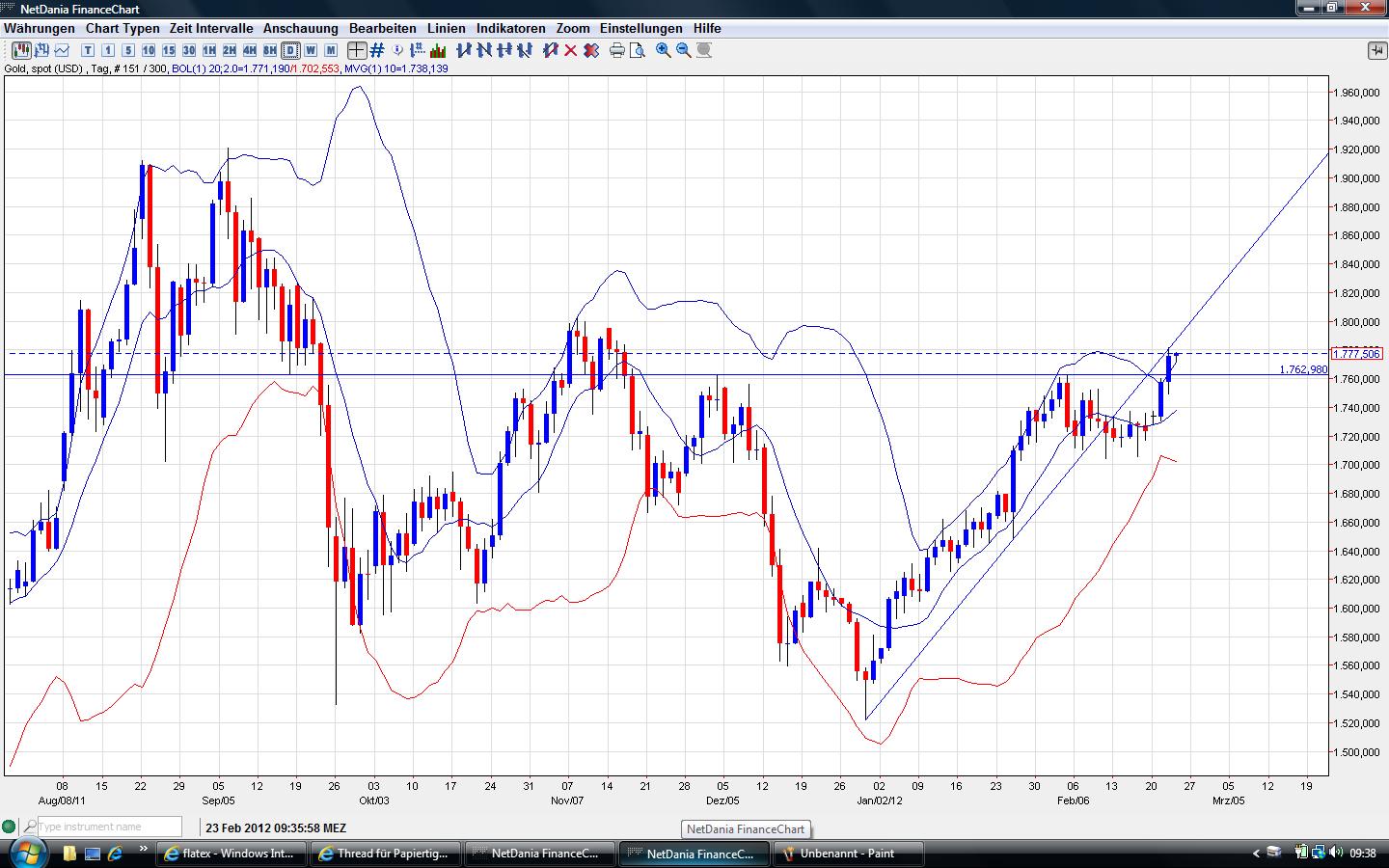Screen dimensions: 1389x868
Task: Choose the weekly (W) interval button
Action: (311, 50)
